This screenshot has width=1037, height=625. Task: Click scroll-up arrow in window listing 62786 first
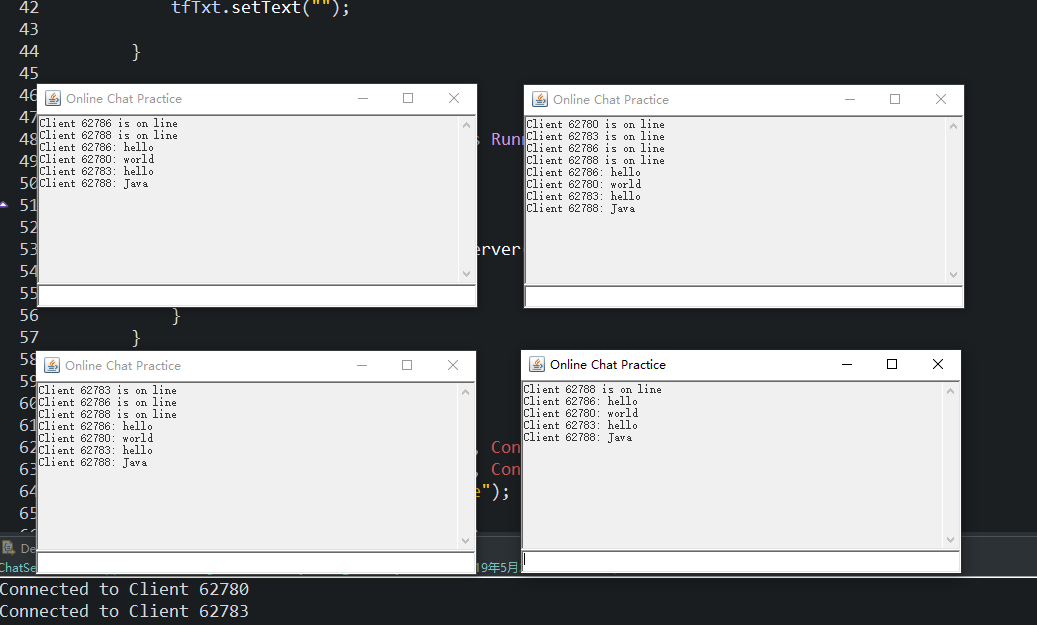coord(466,125)
